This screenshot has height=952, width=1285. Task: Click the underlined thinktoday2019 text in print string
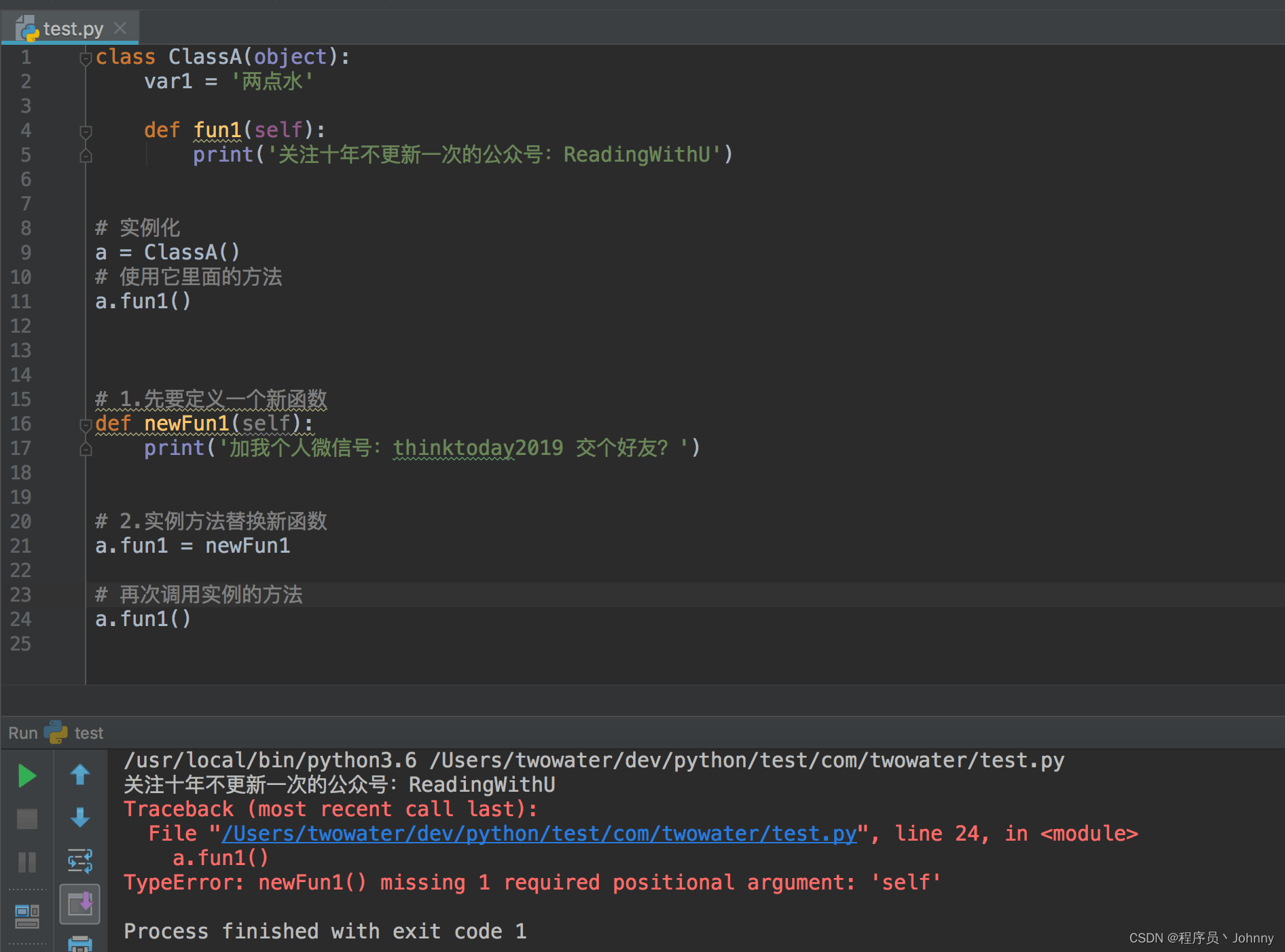pyautogui.click(x=478, y=448)
